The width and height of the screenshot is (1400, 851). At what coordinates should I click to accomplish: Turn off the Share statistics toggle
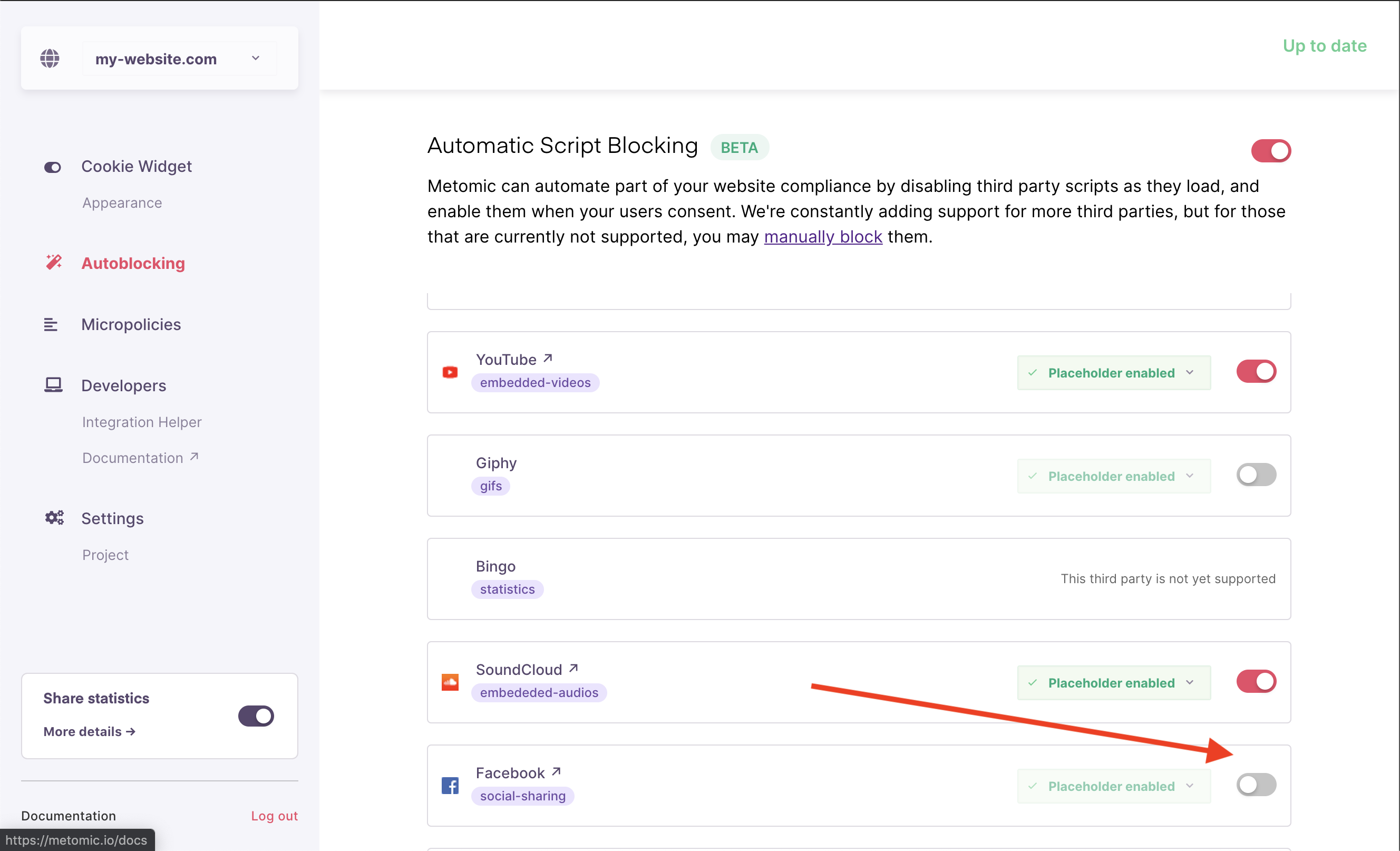[256, 715]
